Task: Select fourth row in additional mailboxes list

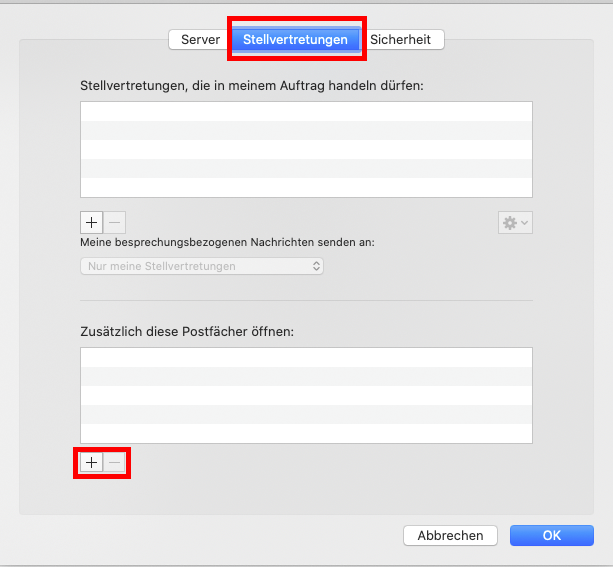Action: [306, 415]
